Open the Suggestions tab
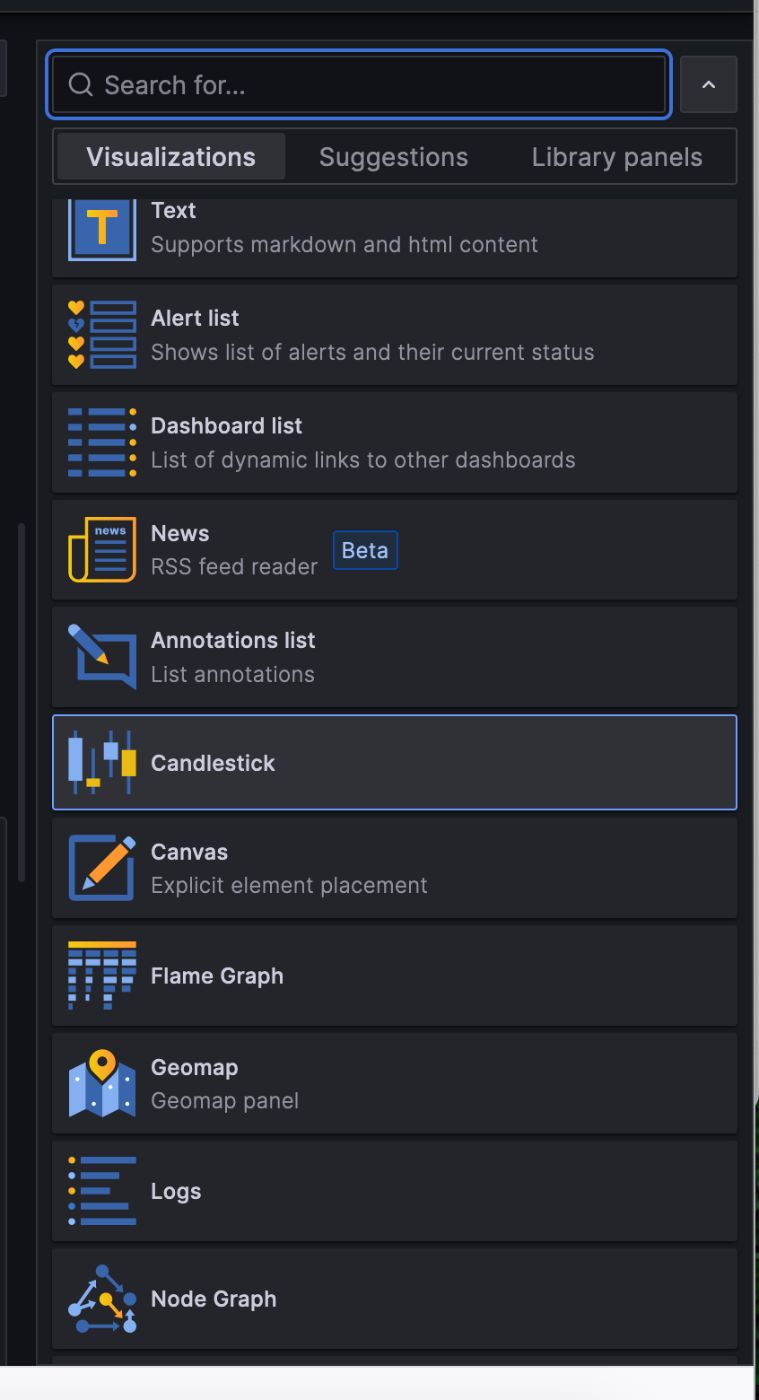Image resolution: width=759 pixels, height=1400 pixels. [x=393, y=157]
